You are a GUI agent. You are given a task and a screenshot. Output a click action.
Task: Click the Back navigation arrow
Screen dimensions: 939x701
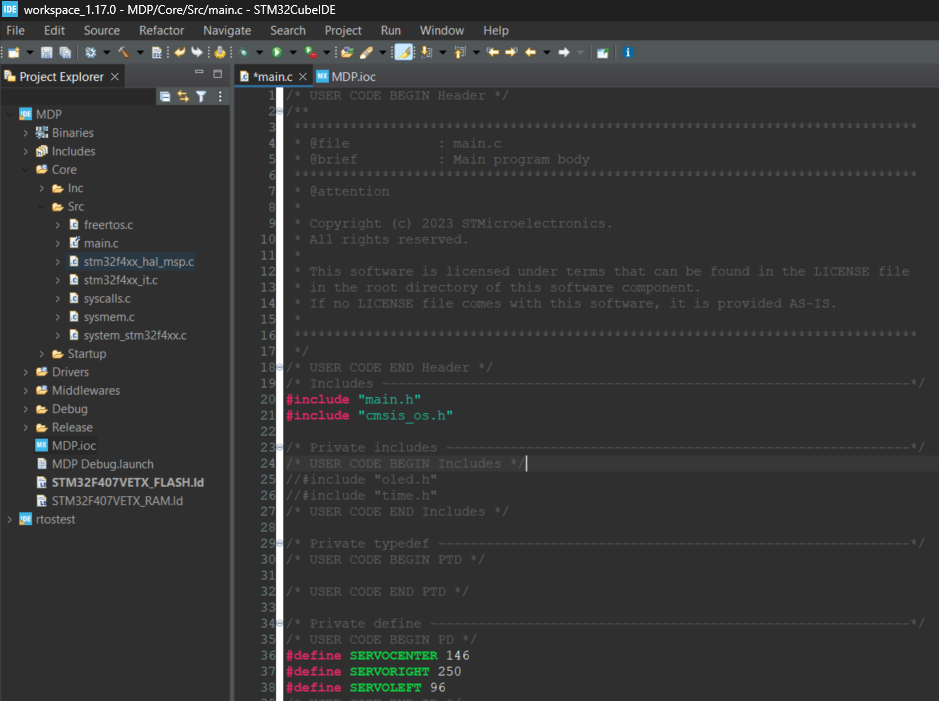531,53
